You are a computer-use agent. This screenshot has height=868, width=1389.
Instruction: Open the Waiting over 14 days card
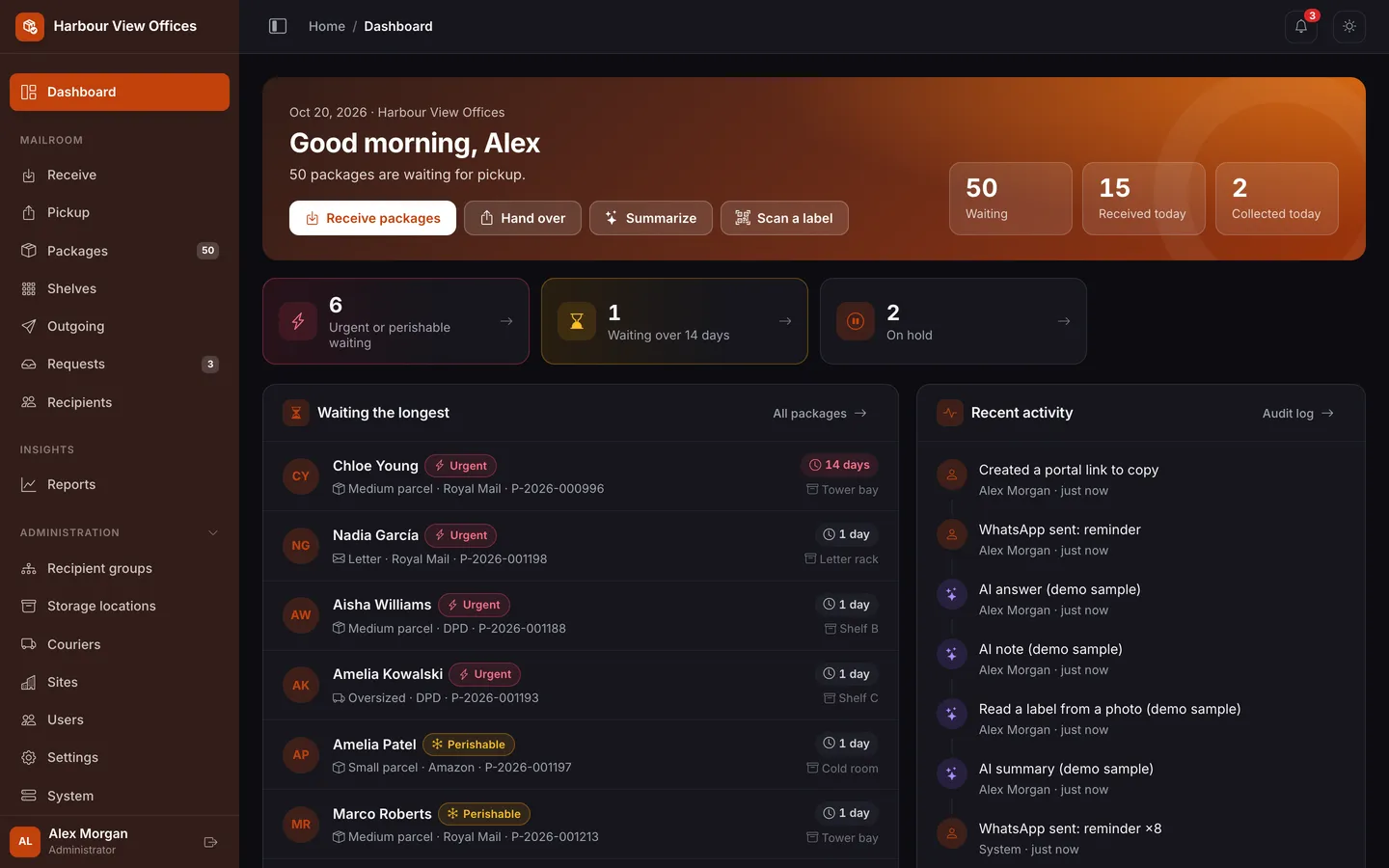tap(674, 321)
